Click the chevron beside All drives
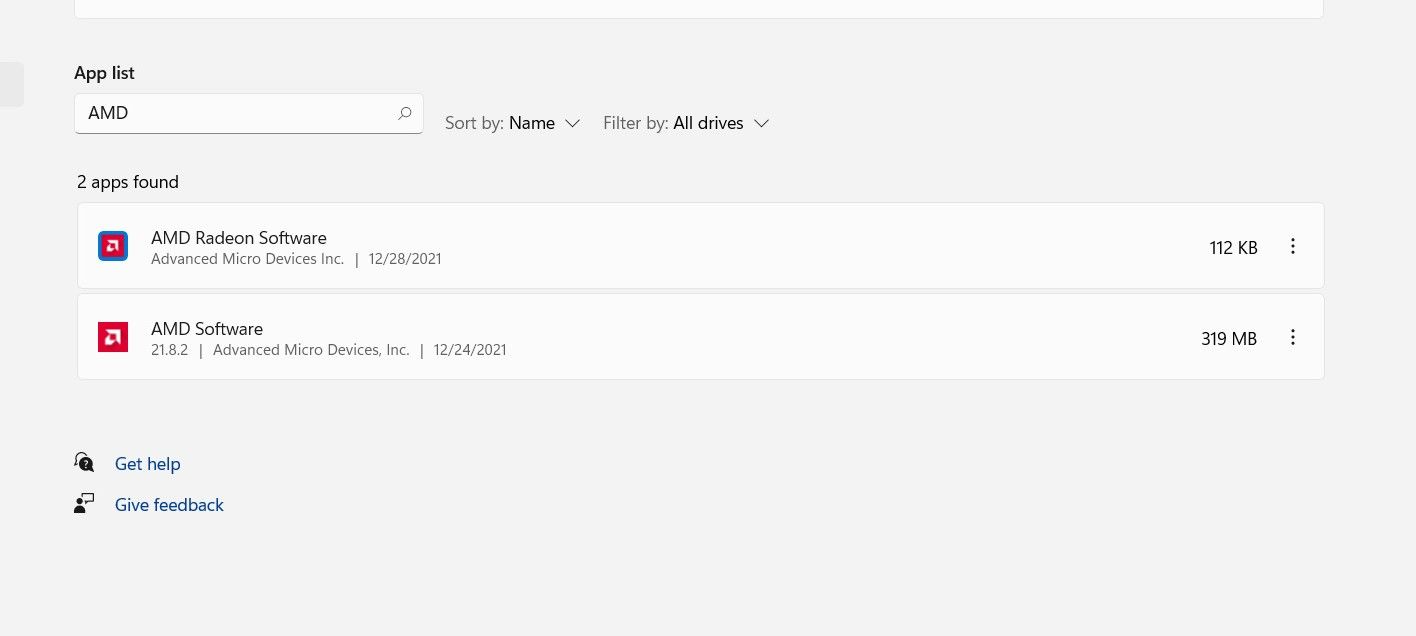Viewport: 1416px width, 636px height. coord(761,123)
